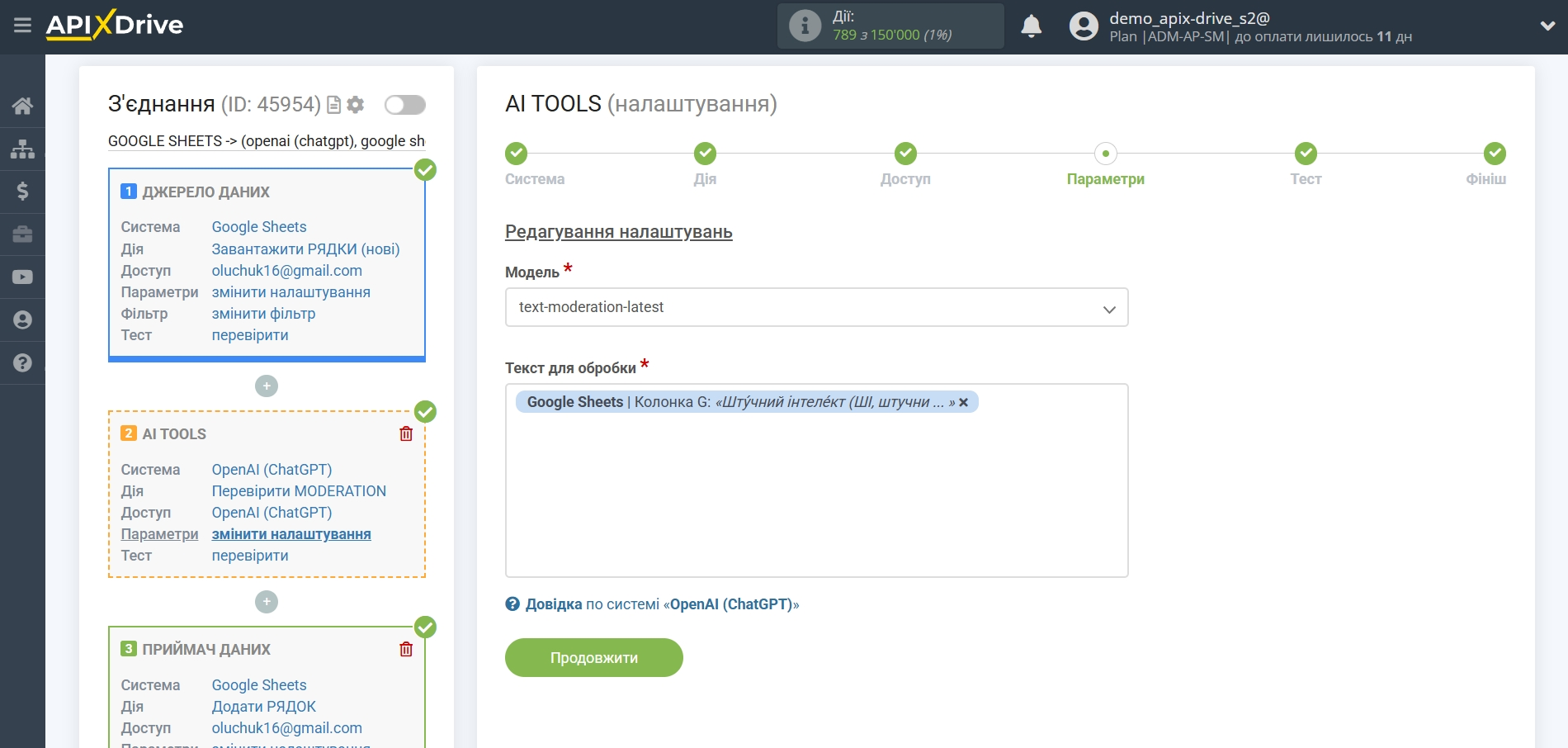Click the user avatar icon
1568x748 pixels.
pos(1084,26)
